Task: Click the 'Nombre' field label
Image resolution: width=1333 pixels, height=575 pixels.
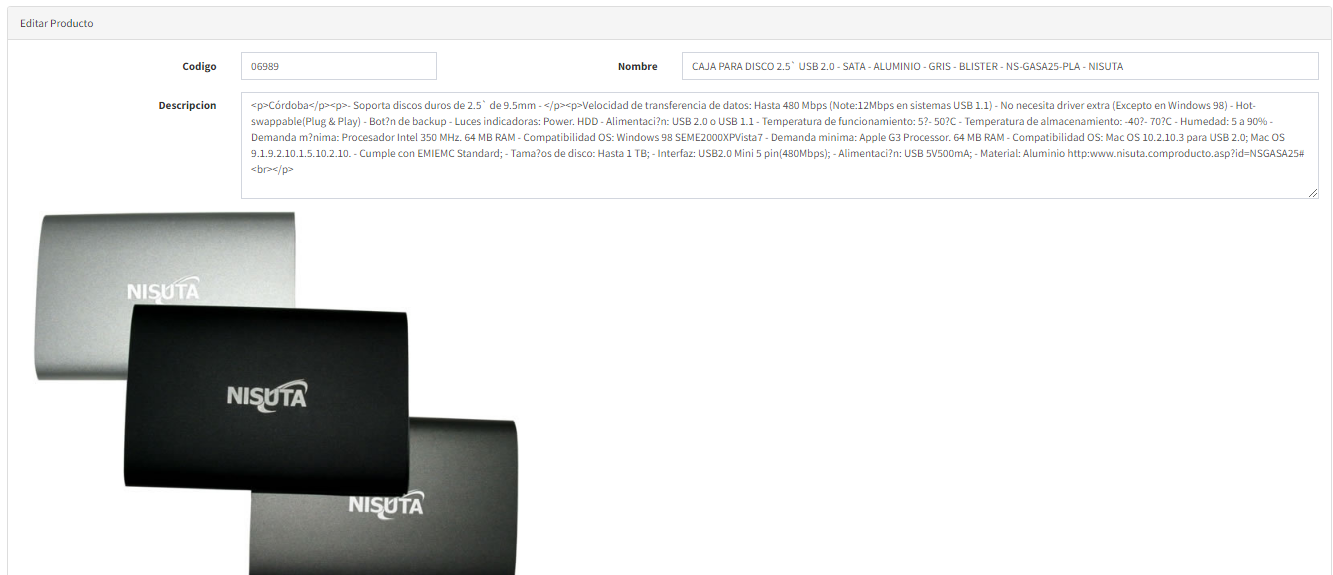Action: pyautogui.click(x=637, y=67)
